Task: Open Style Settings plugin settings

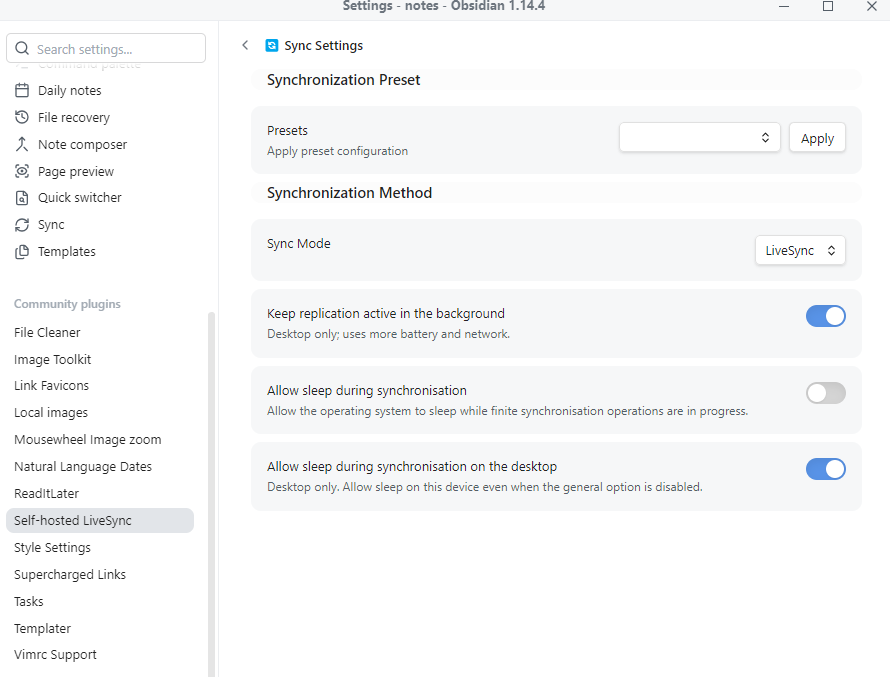Action: (100, 548)
